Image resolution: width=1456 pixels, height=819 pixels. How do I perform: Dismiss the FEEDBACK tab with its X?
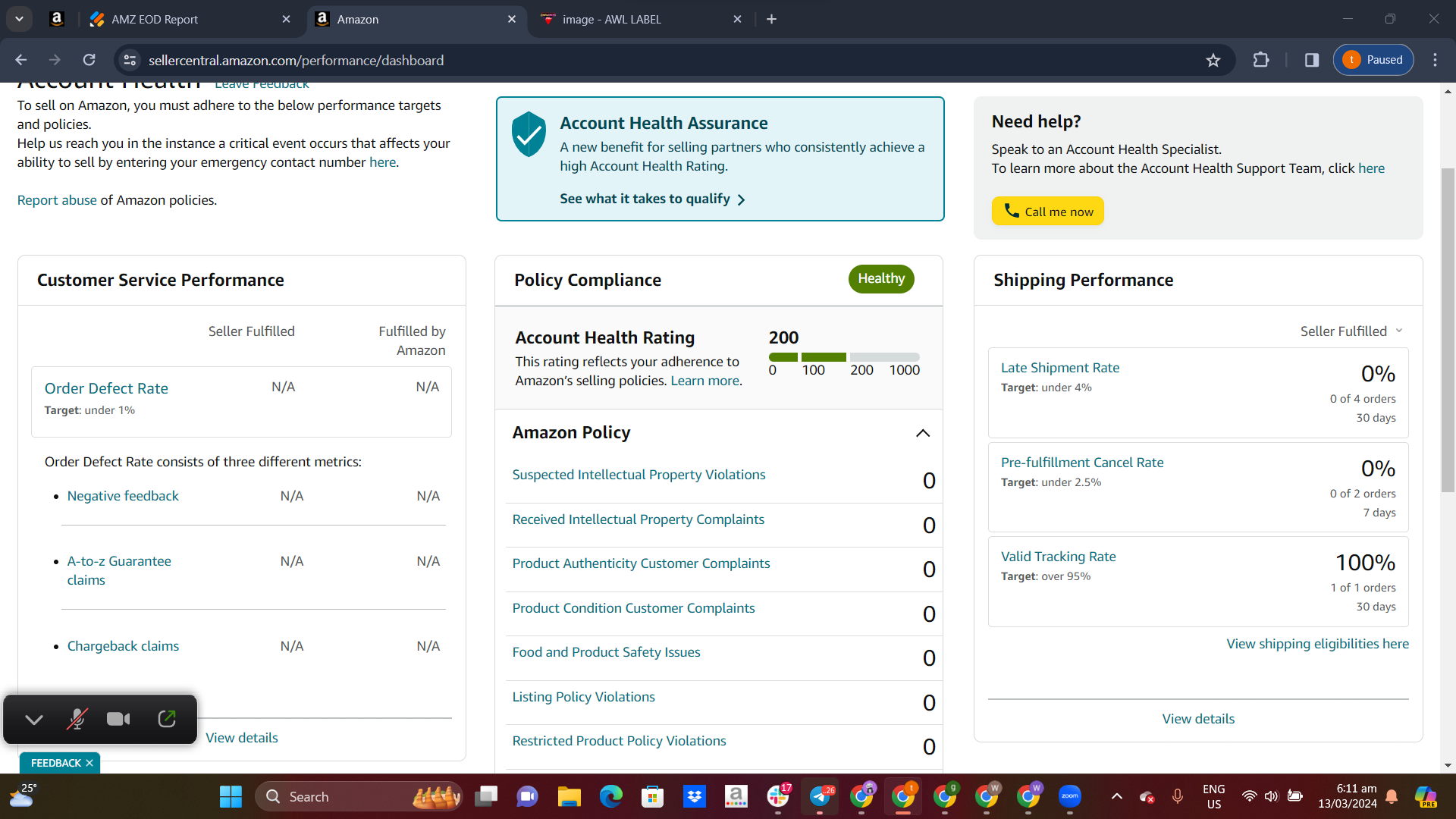89,763
